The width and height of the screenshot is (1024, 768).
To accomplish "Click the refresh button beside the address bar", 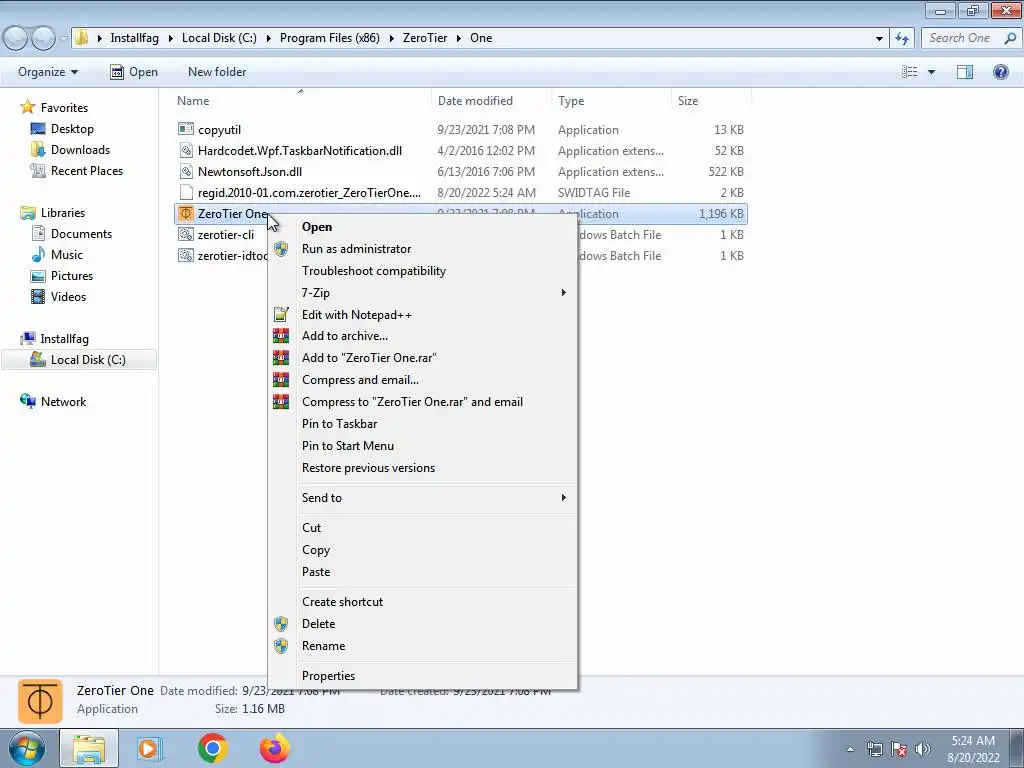I will (902, 38).
